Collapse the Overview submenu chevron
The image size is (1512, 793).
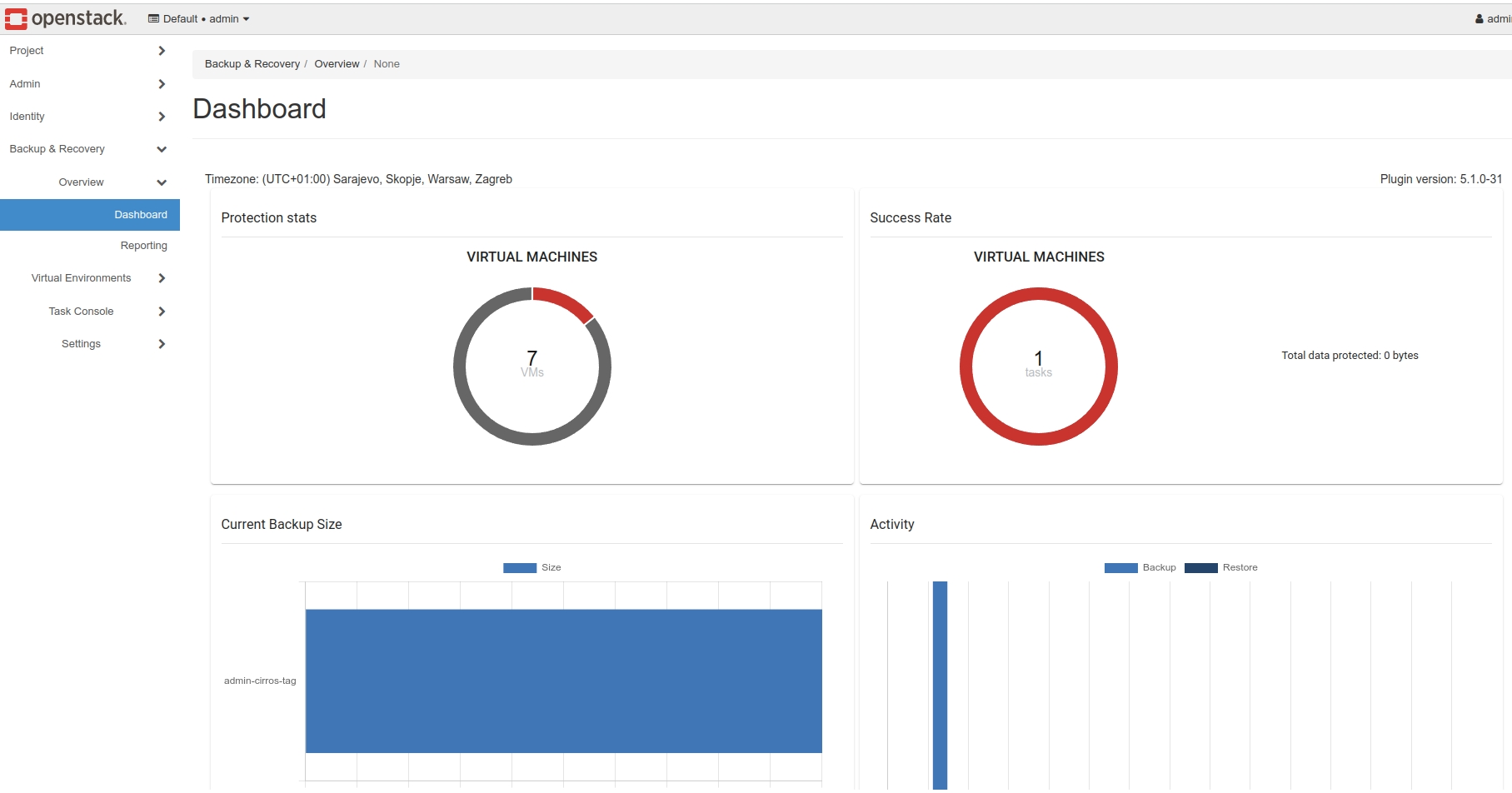click(x=162, y=182)
